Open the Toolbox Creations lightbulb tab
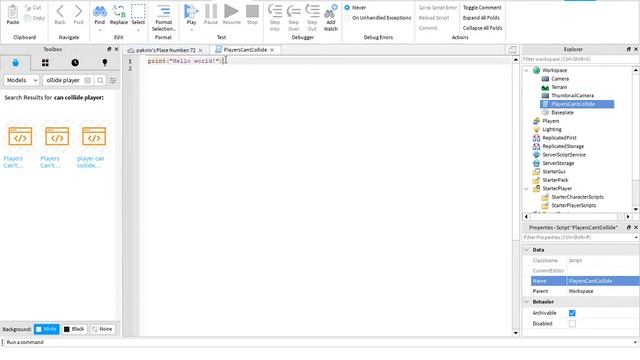The height and width of the screenshot is (360, 640). click(x=105, y=63)
